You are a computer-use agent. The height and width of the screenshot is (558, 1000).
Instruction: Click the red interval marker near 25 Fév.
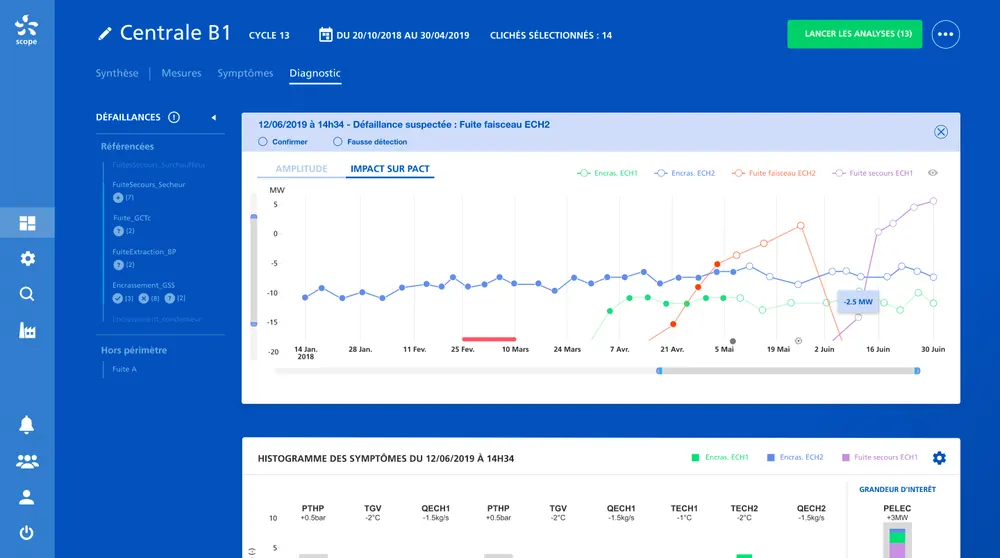click(489, 339)
